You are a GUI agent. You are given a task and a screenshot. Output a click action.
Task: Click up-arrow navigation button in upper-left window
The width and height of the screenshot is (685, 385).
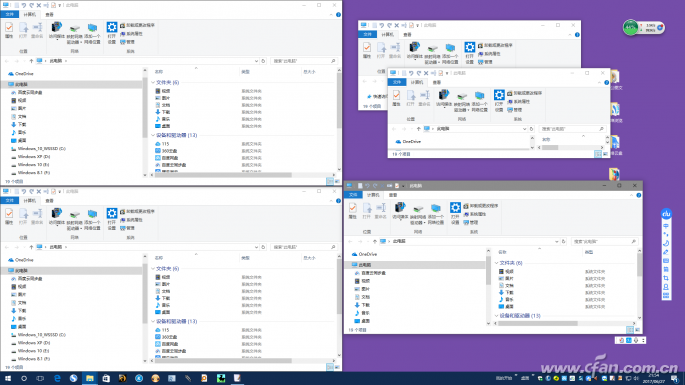[31, 61]
